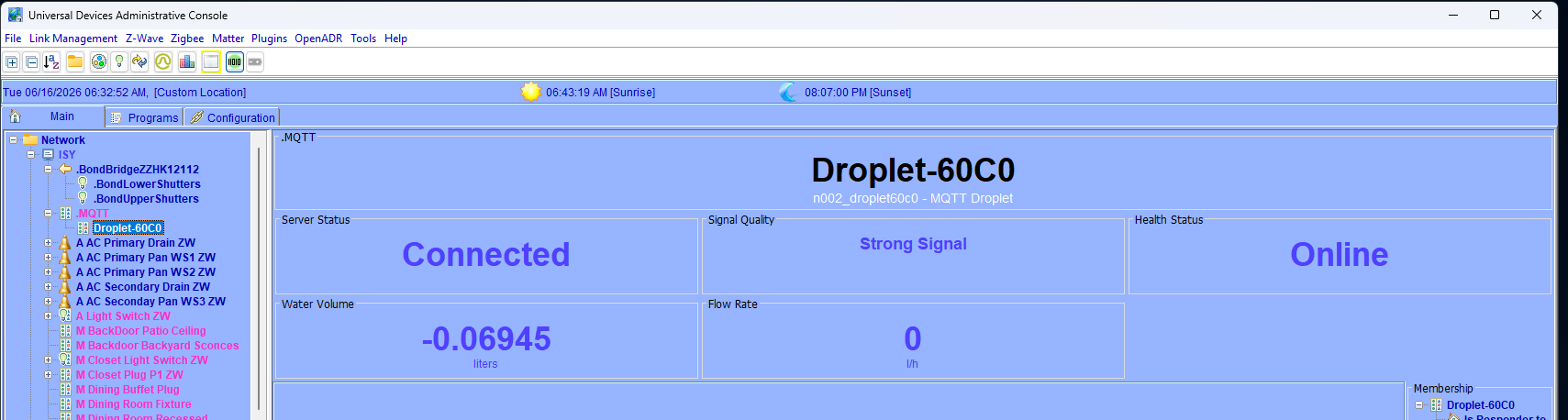Click the icon of M Closet Plug P1 ZW
Screen dimensions: 1568x420
pos(65,375)
